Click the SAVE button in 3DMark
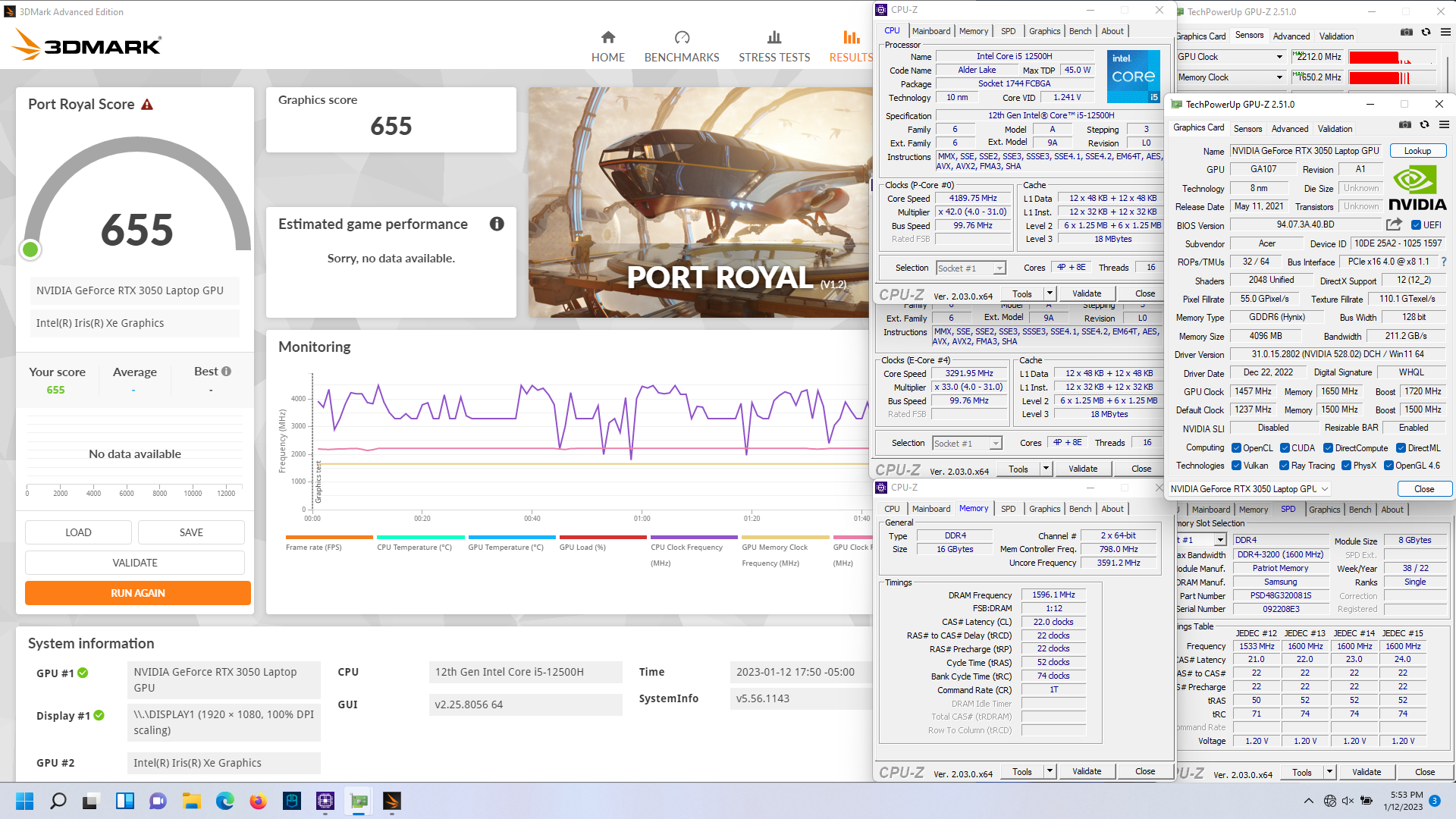Viewport: 1456px width, 819px height. 191,532
